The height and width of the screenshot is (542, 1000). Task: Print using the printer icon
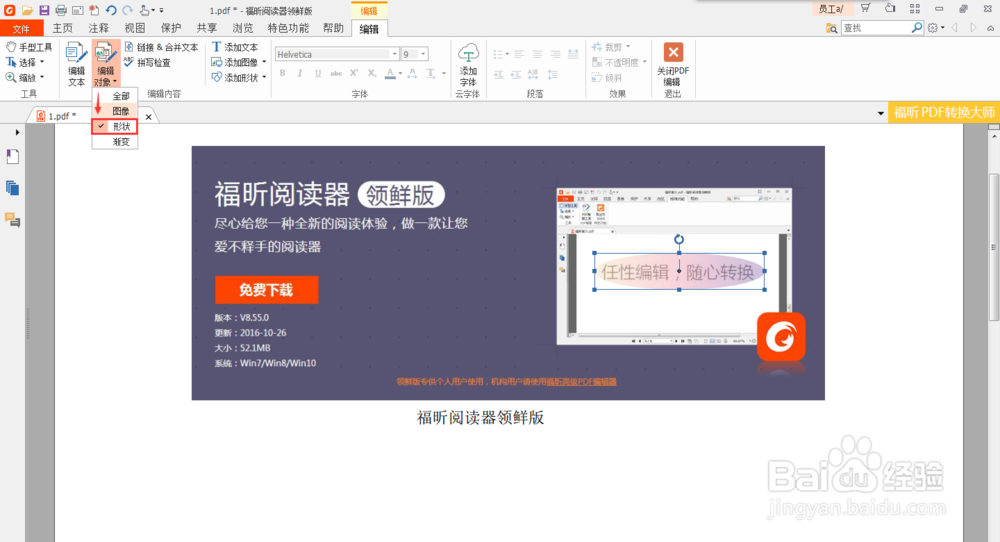click(61, 10)
